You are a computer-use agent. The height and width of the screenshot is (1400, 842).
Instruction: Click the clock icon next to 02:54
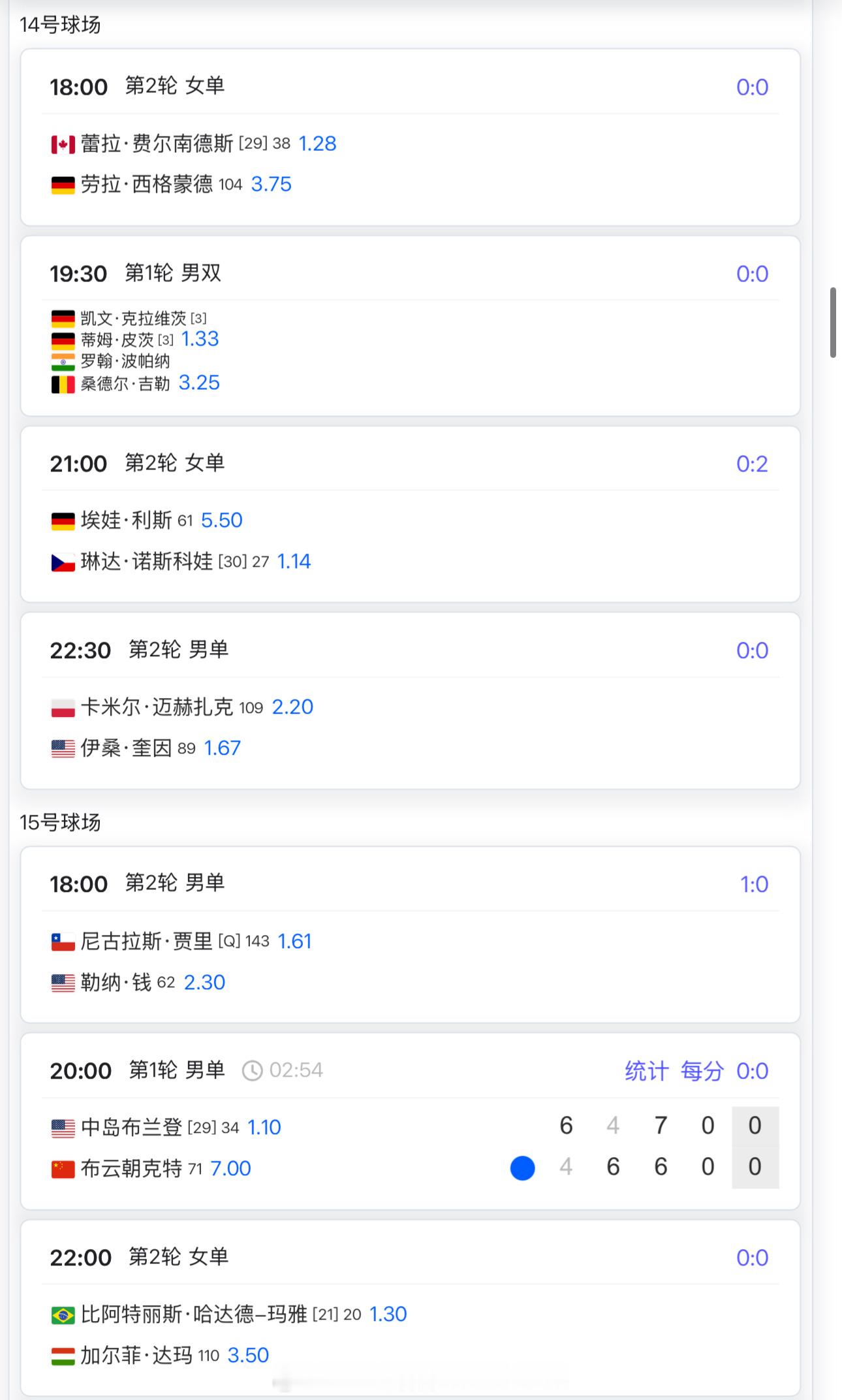[x=252, y=1071]
